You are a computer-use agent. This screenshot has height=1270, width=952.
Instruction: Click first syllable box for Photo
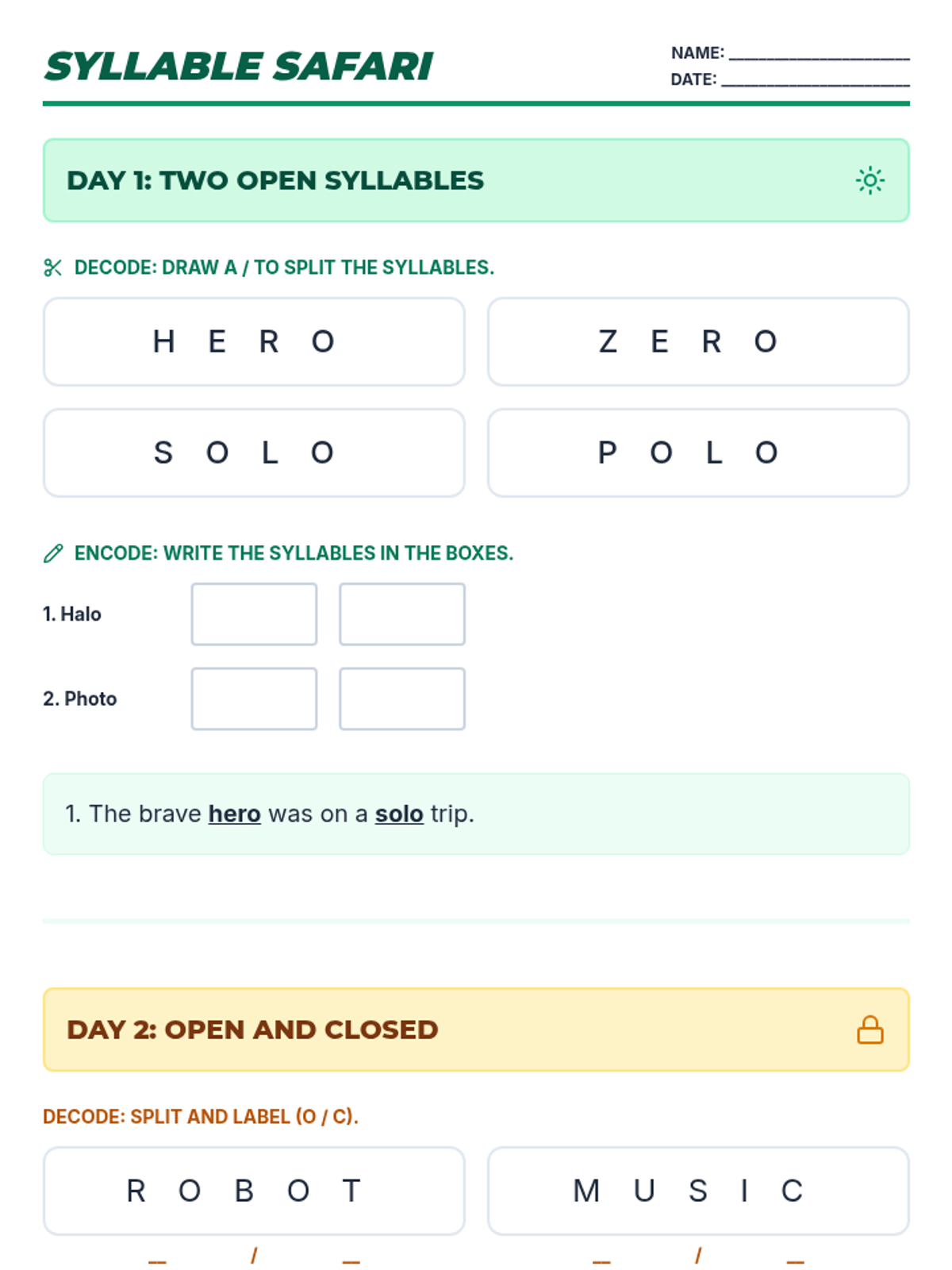click(254, 698)
